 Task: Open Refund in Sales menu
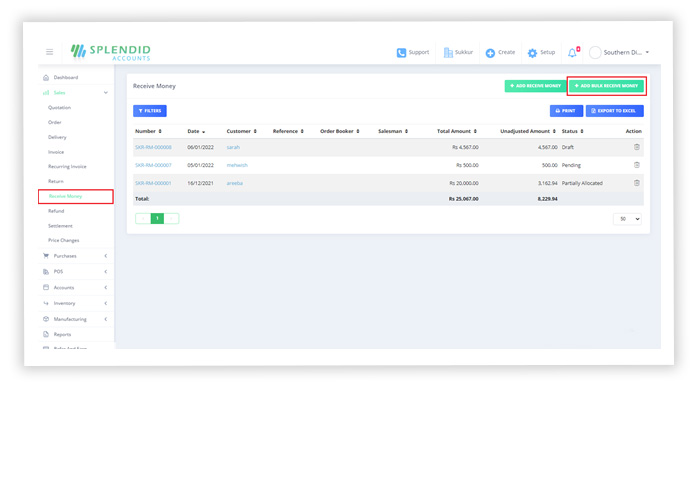coord(56,211)
